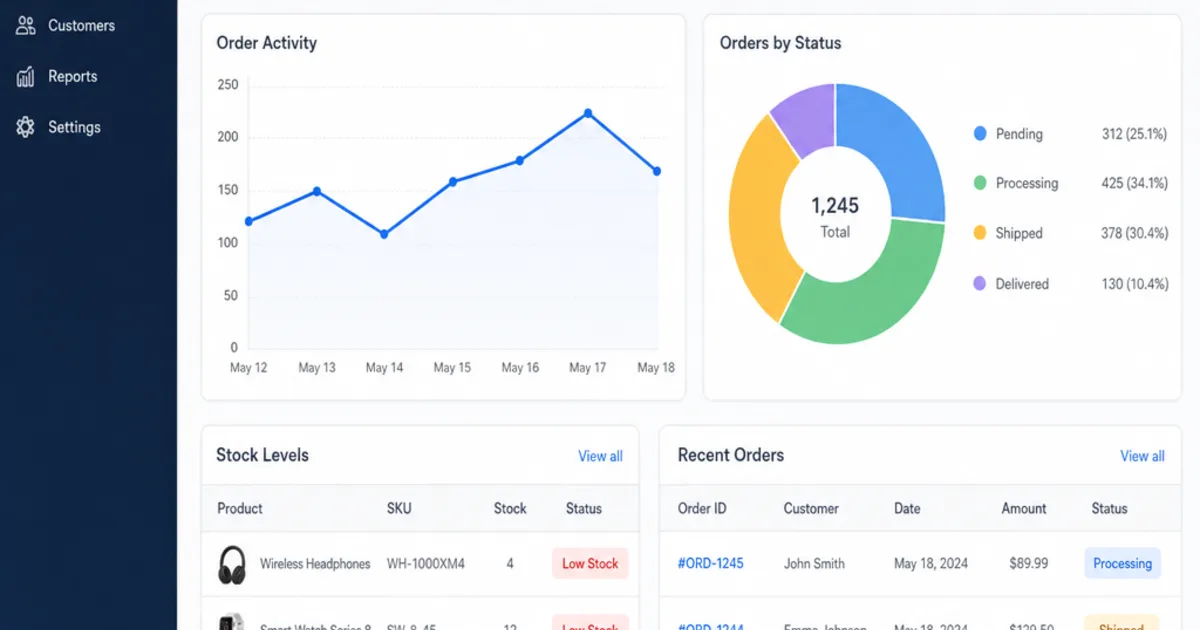Viewport: 1200px width, 630px height.
Task: Click the blue Pending legend dot
Action: [980, 133]
